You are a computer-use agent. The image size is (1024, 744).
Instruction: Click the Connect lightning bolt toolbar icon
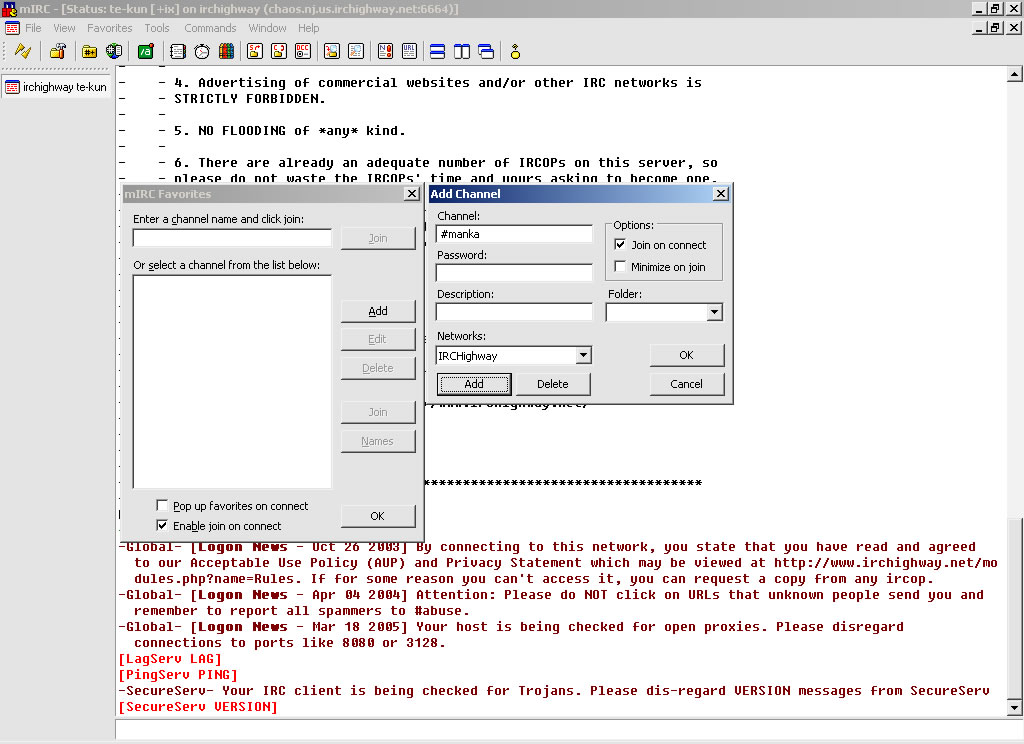[x=23, y=51]
